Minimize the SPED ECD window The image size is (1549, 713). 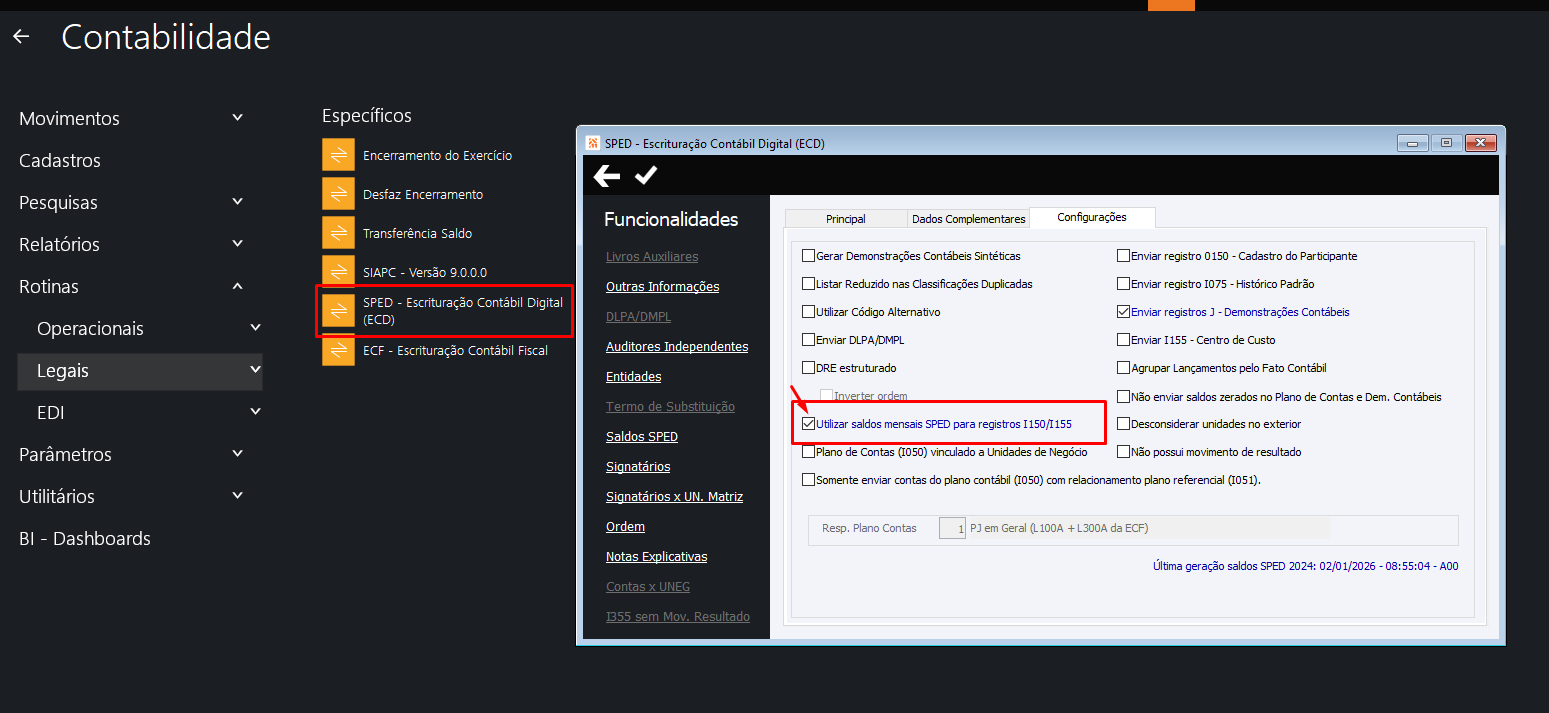coord(1412,143)
